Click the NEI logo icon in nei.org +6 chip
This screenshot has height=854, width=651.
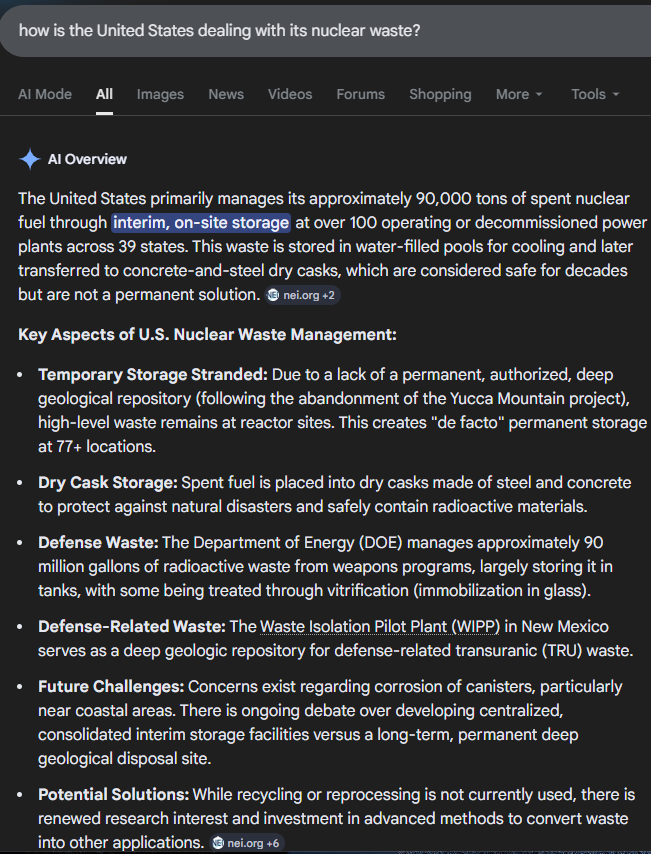point(218,843)
